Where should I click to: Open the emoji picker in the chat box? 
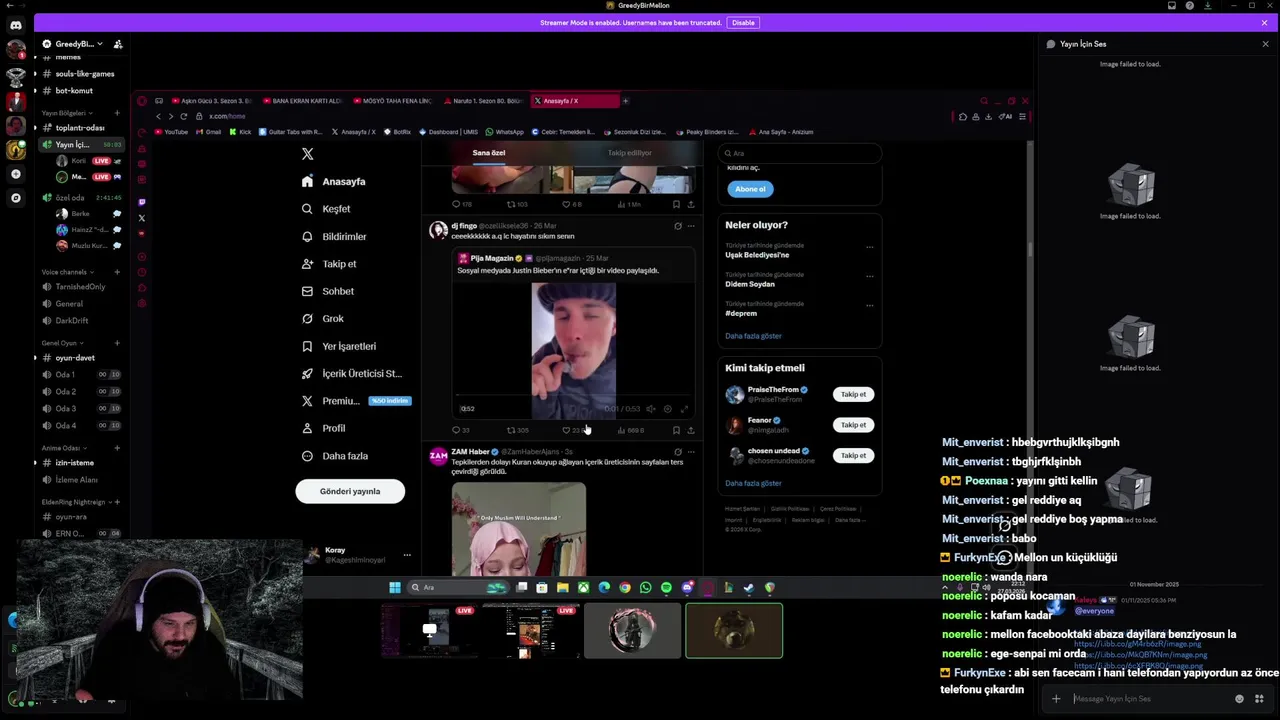coord(1239,699)
